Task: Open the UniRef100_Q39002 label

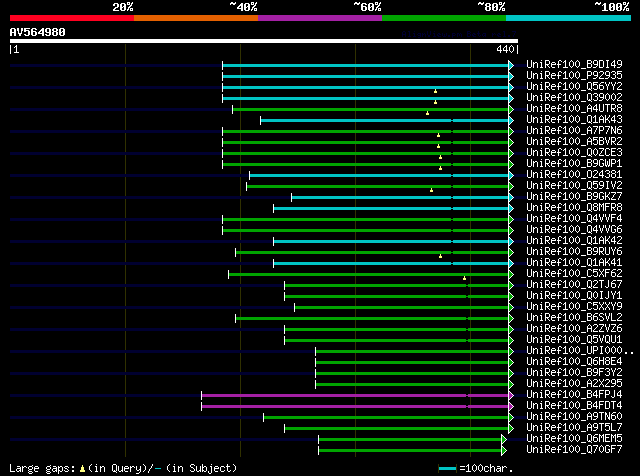Action: point(574,98)
